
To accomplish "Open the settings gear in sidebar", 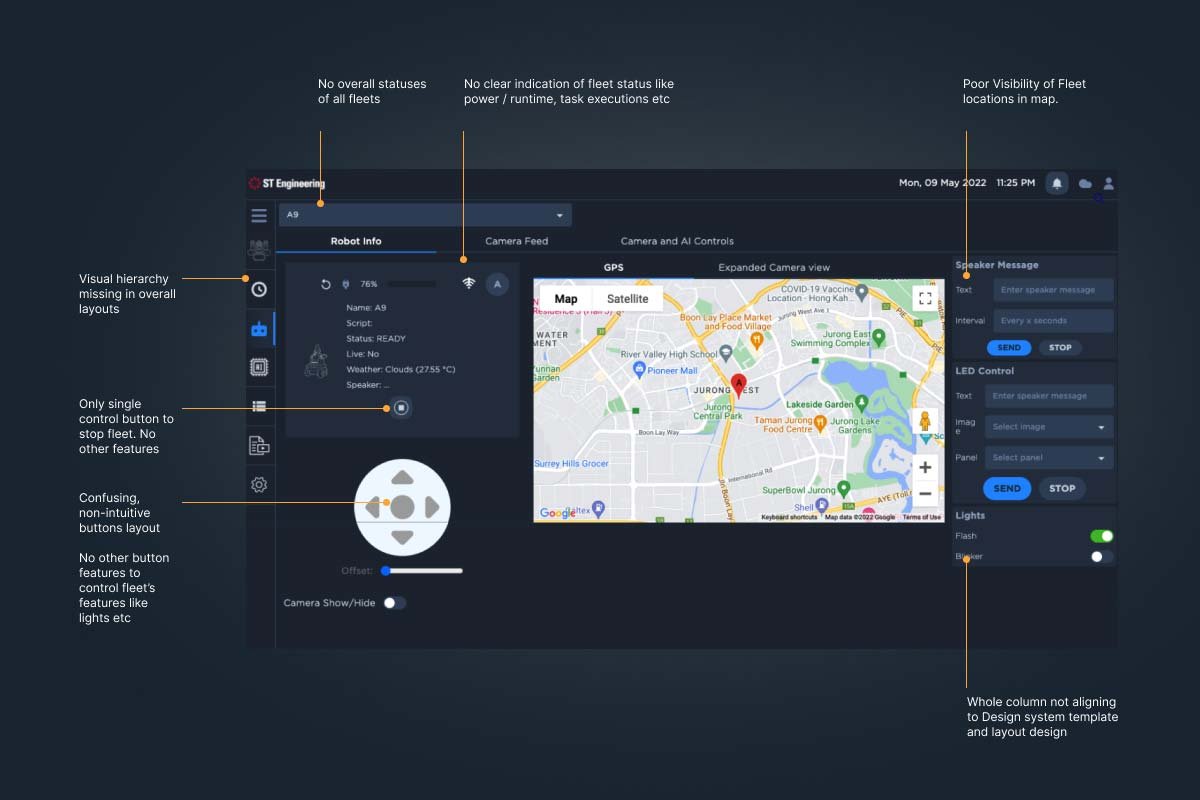I will 259,484.
